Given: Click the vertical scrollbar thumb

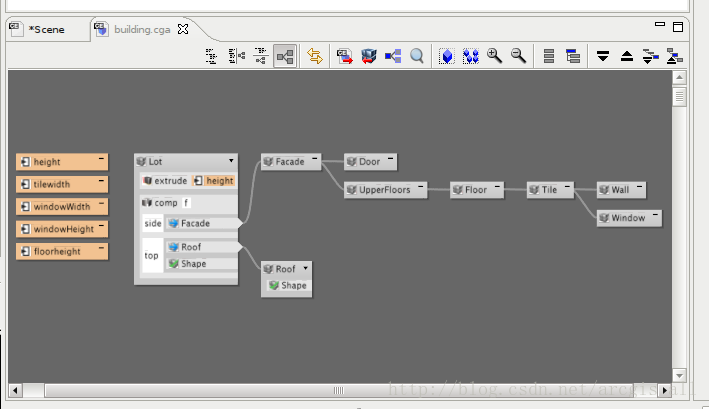Looking at the screenshot, I should click(x=679, y=96).
